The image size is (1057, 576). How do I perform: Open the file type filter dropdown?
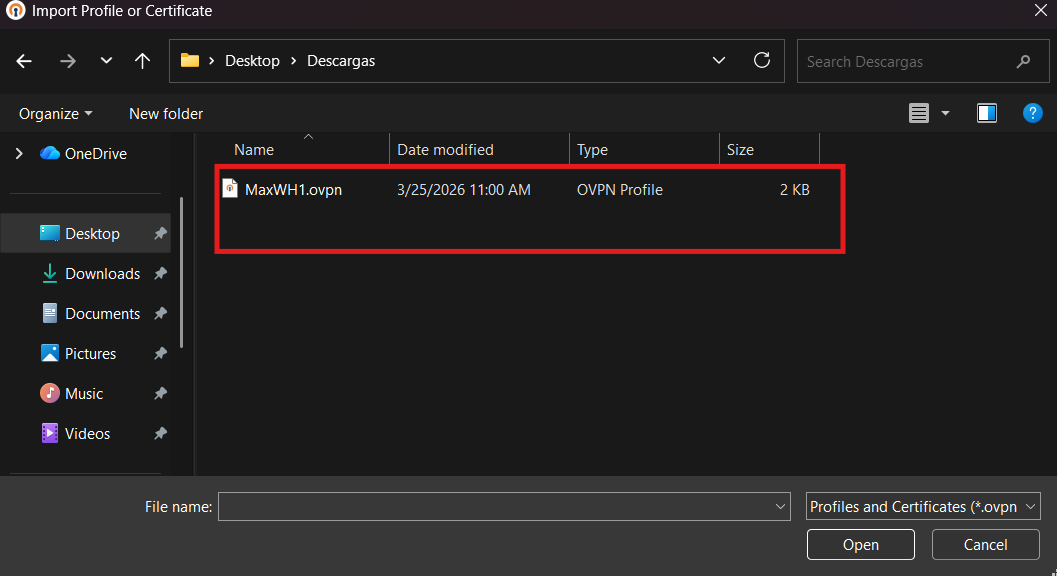click(923, 507)
